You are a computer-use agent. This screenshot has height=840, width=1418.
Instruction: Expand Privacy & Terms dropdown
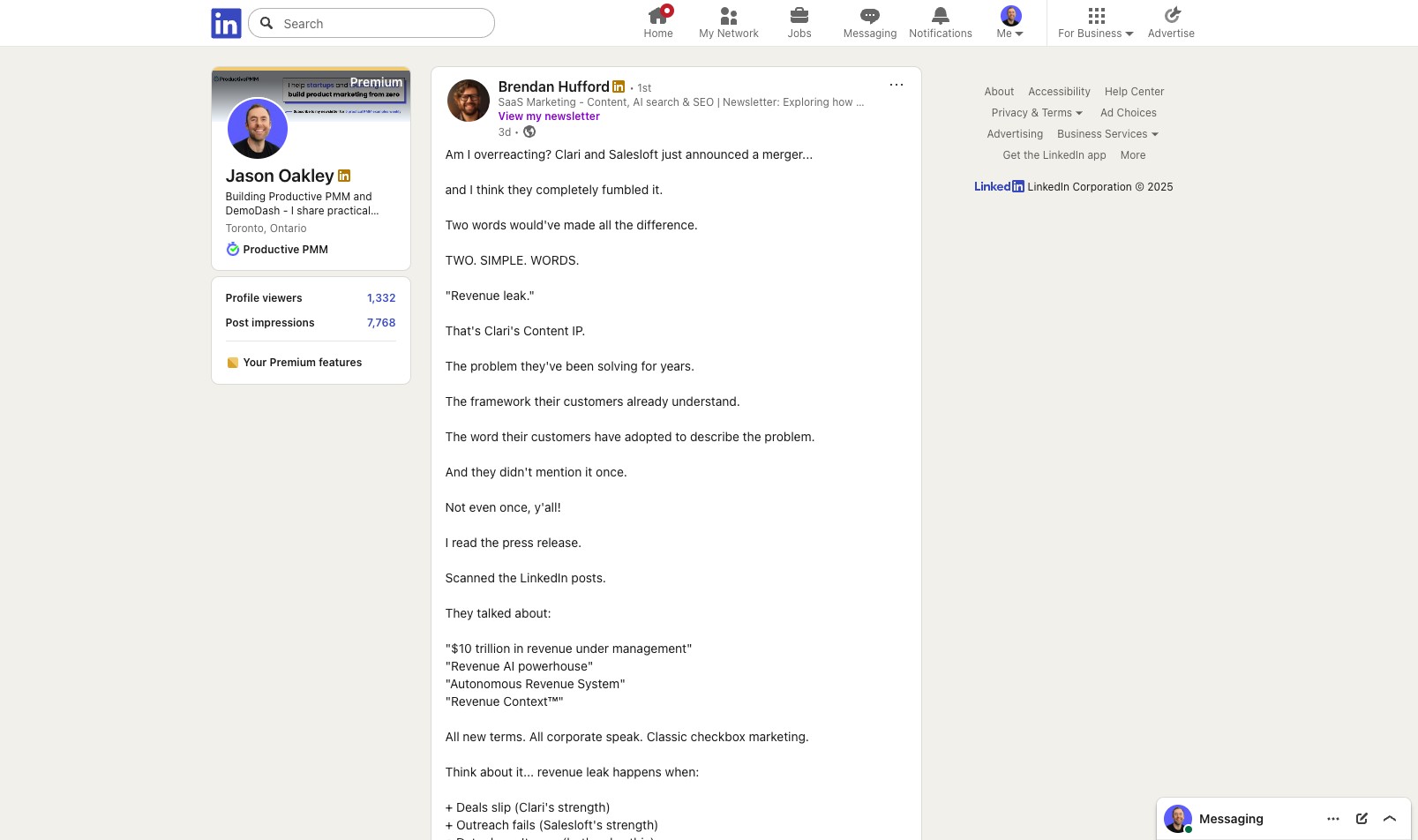(1037, 113)
